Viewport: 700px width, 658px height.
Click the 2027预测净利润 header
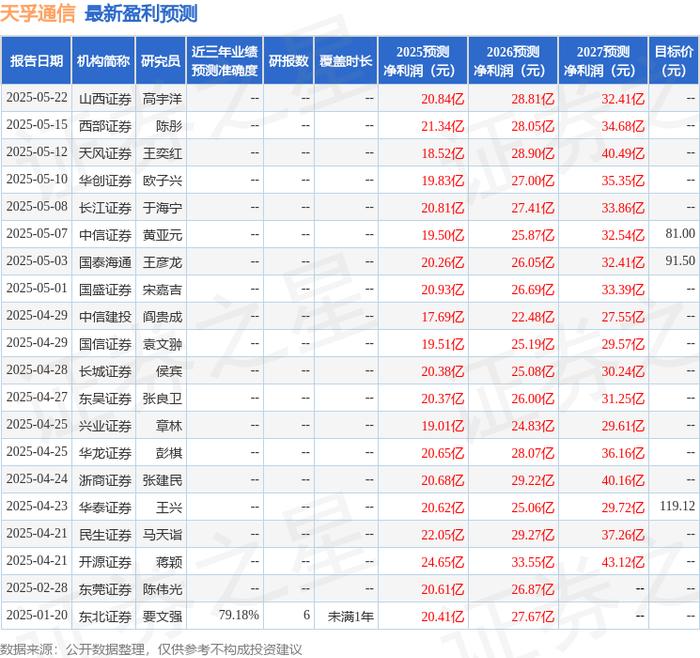pos(603,61)
